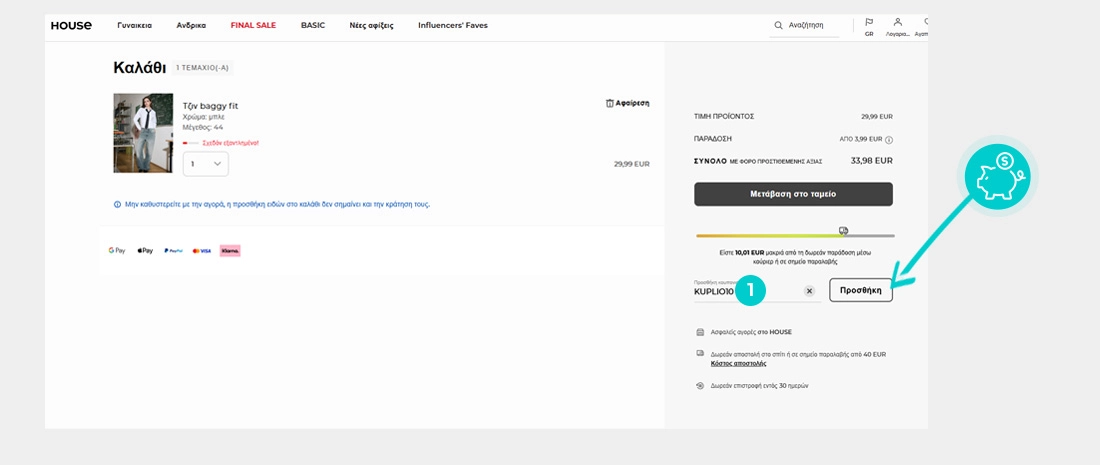1100x465 pixels.
Task: Open the account profile icon
Action: point(897,22)
